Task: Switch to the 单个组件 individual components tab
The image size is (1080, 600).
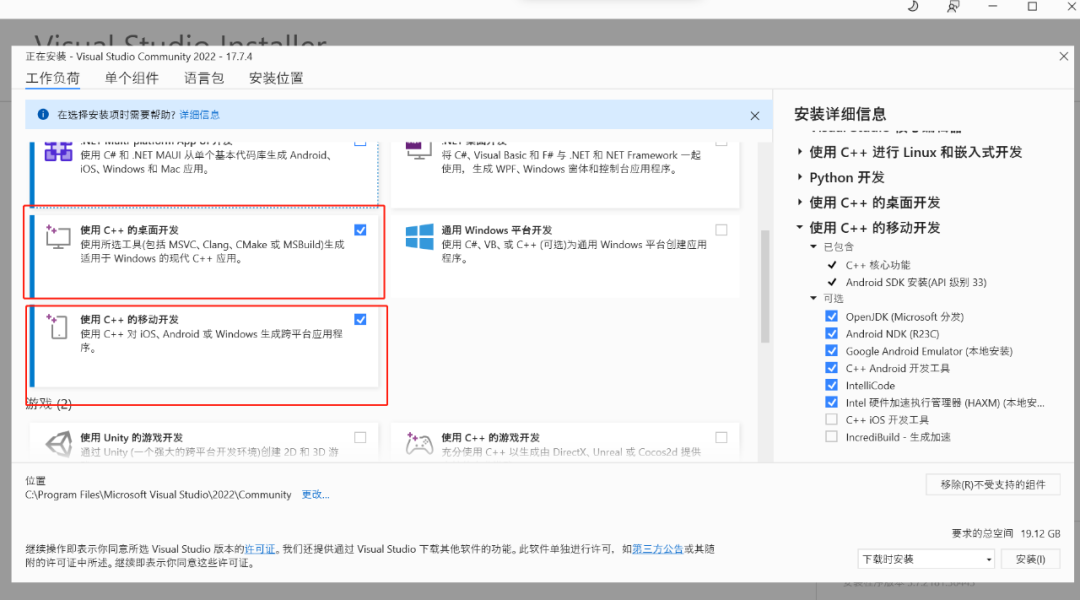Action: click(132, 78)
